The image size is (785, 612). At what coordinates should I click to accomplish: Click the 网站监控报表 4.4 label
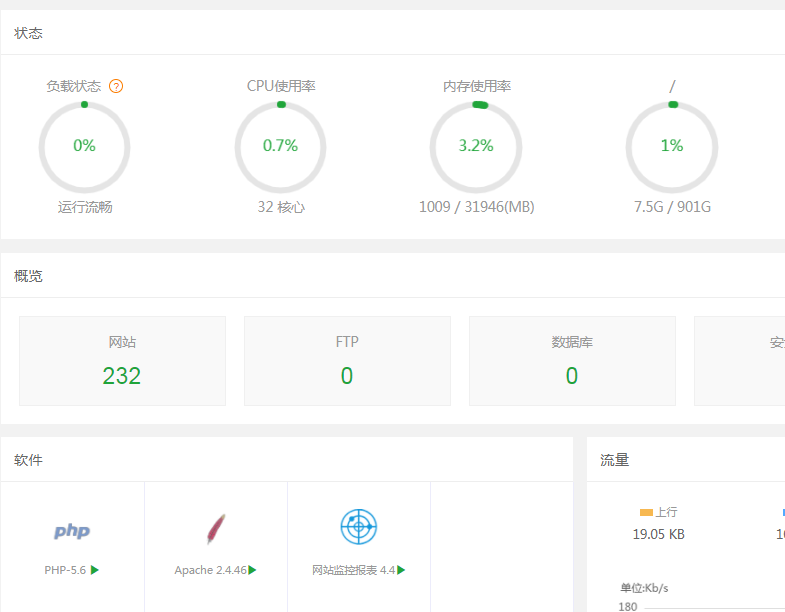tap(353, 570)
